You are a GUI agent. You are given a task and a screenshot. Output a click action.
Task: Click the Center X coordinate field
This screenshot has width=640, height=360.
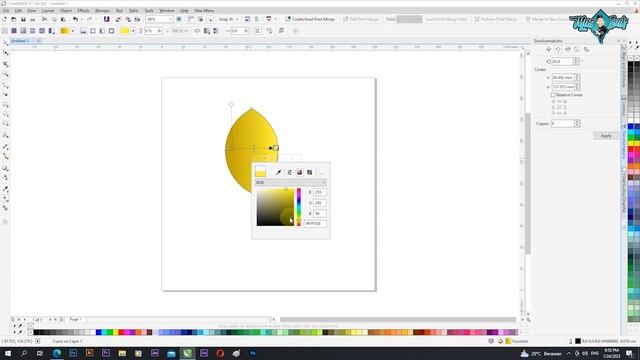click(x=563, y=77)
